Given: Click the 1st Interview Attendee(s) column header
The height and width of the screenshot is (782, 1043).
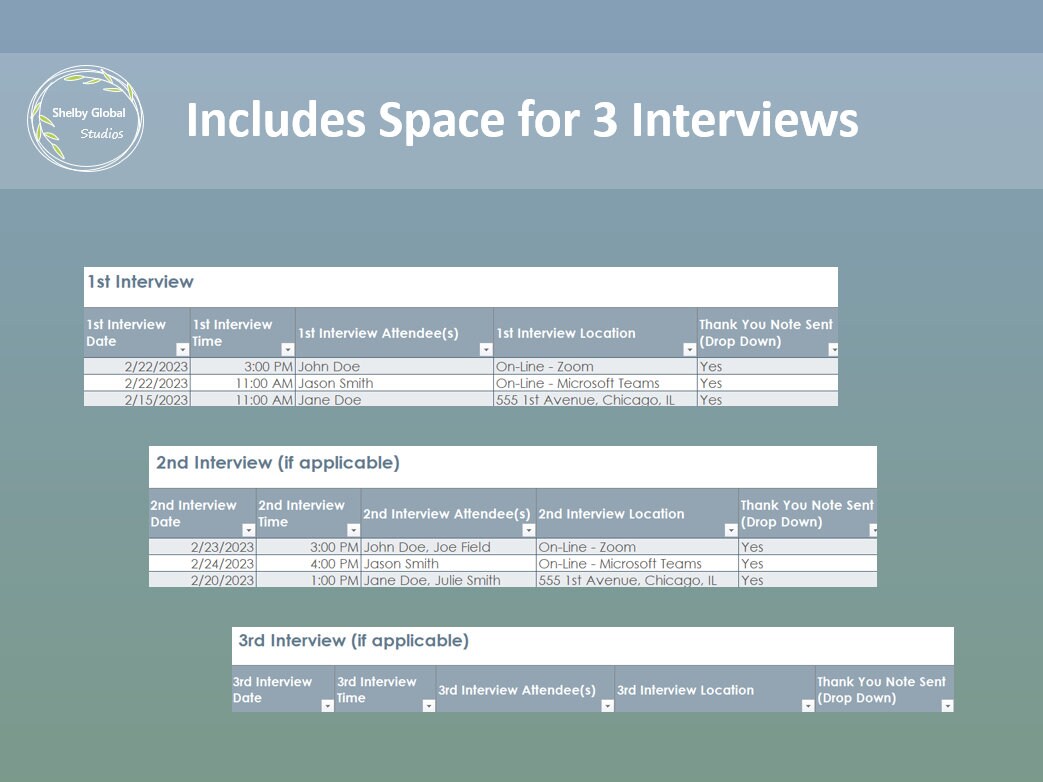Looking at the screenshot, I should click(x=394, y=332).
